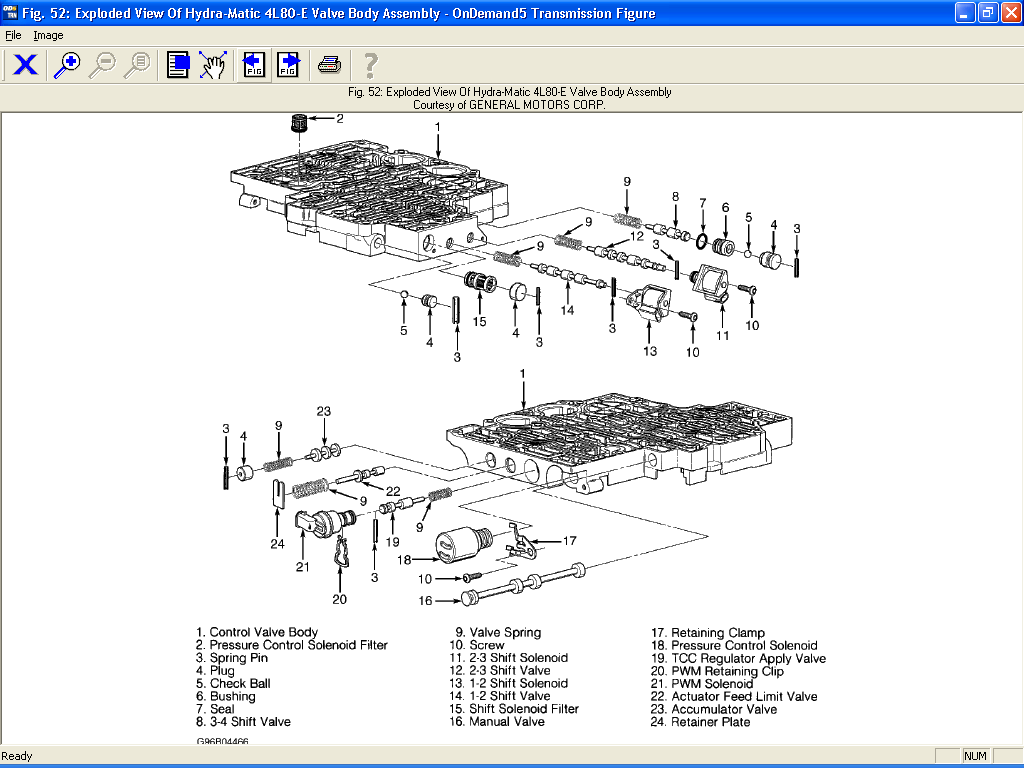The height and width of the screenshot is (768, 1024).
Task: Print the figure with the printer icon
Action: click(x=329, y=65)
